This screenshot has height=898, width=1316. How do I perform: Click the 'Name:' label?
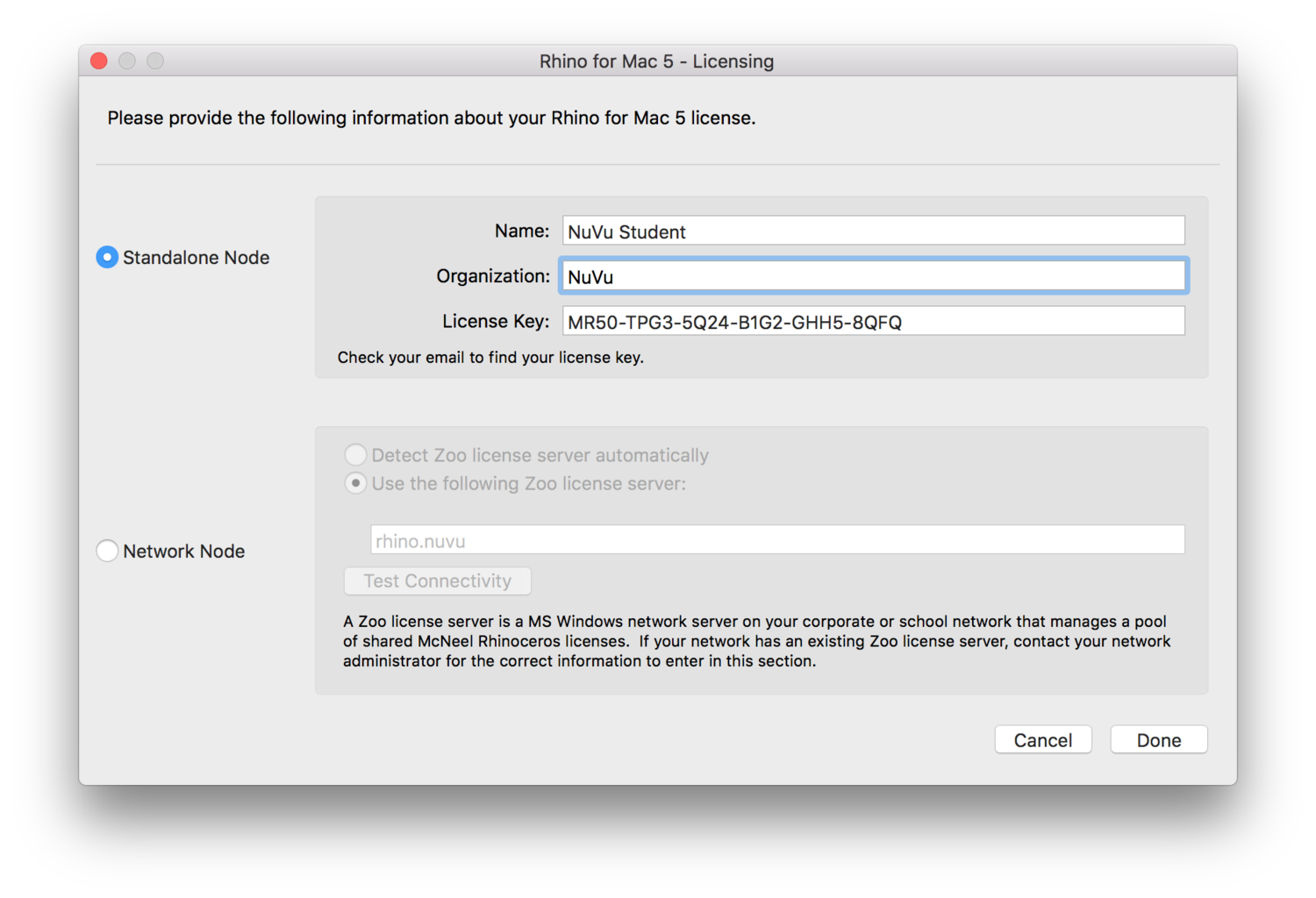522,231
